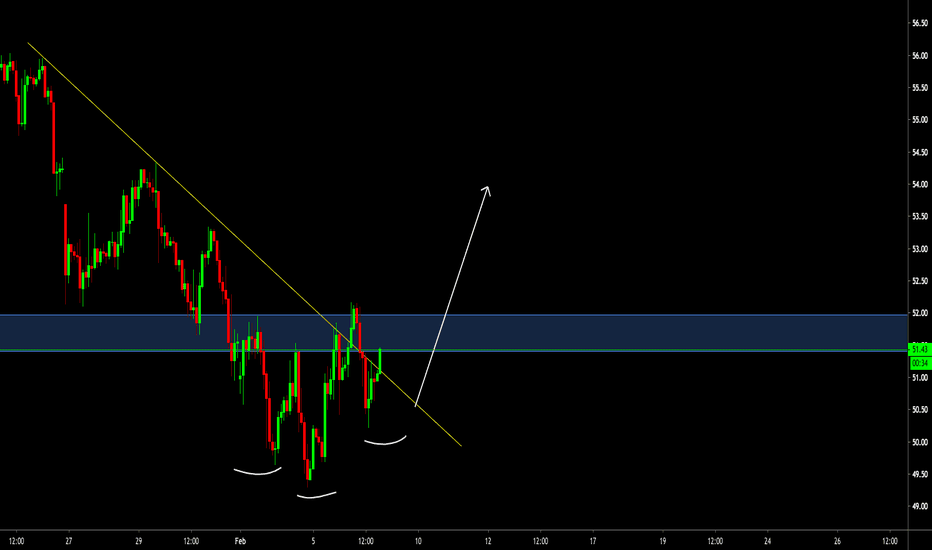The image size is (932, 550).
Task: Click the 00:34 bar countdown tag
Action: (920, 363)
